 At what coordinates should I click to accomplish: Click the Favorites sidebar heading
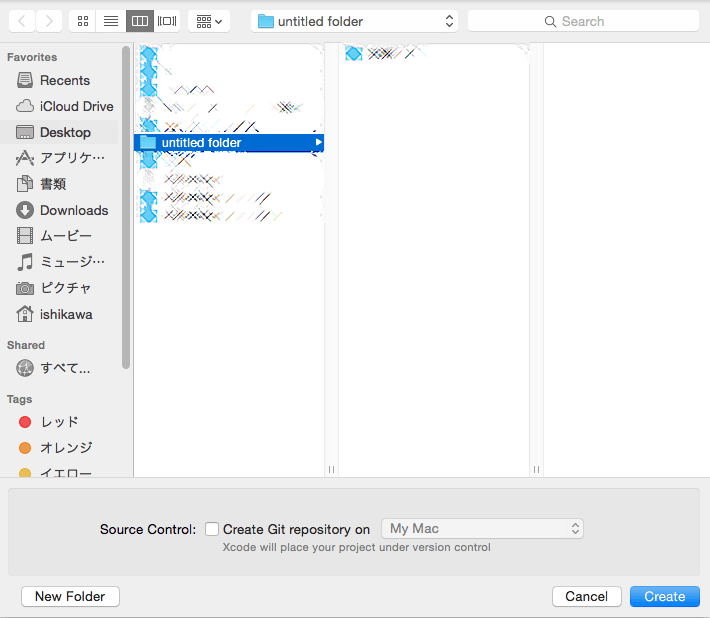click(32, 57)
